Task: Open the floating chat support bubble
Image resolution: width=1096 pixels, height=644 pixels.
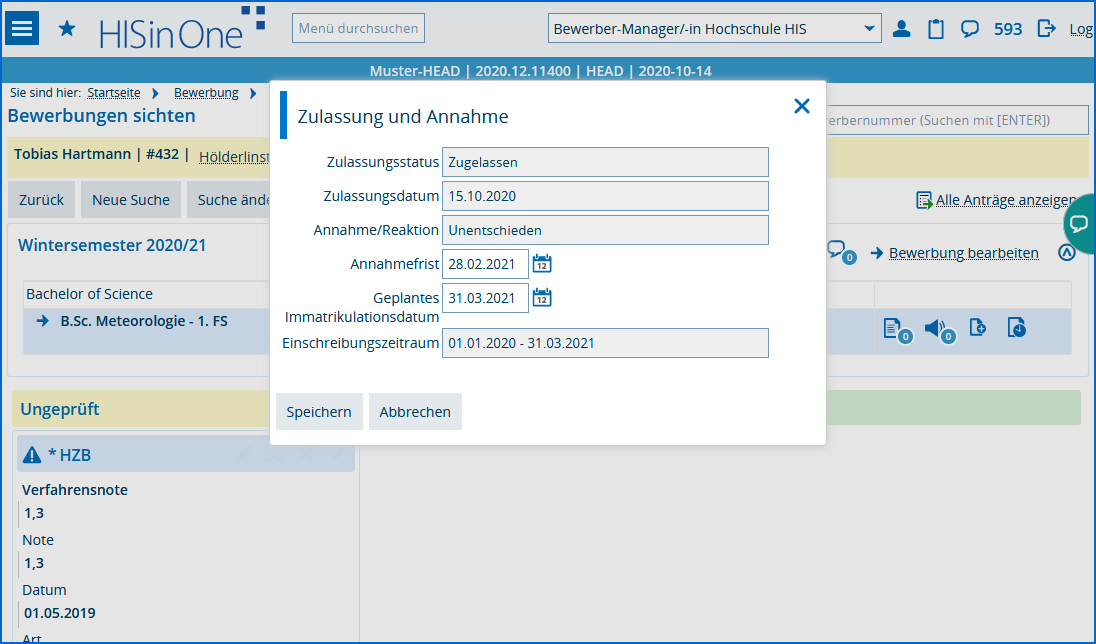Action: coord(1080,224)
